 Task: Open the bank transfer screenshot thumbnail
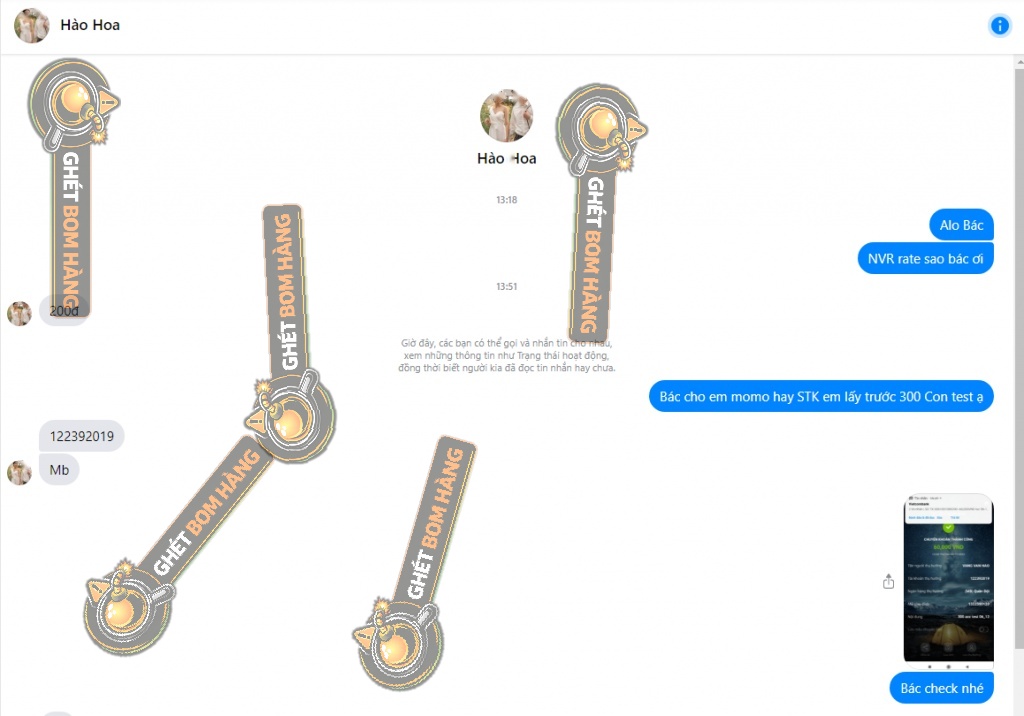click(948, 579)
